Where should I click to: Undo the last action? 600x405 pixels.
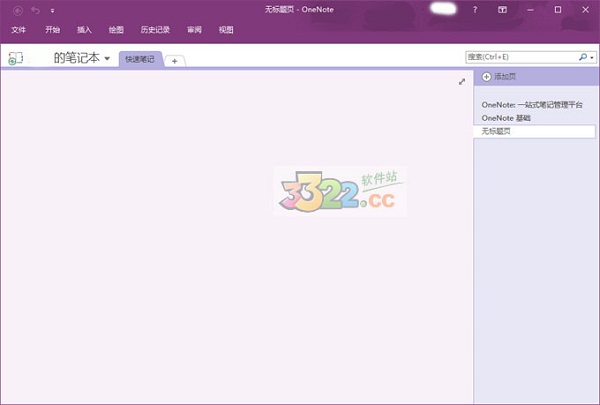pyautogui.click(x=36, y=10)
